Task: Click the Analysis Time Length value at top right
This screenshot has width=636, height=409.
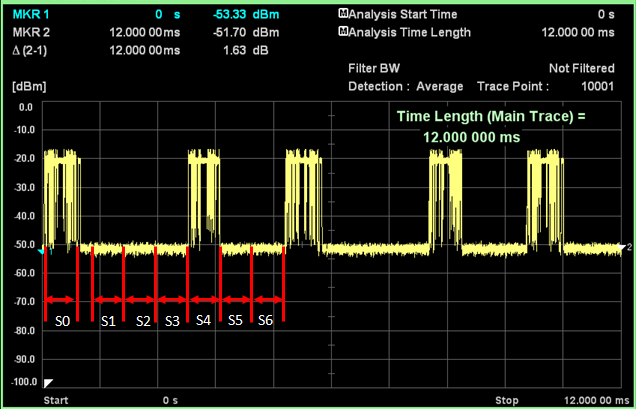Action: pos(578,32)
